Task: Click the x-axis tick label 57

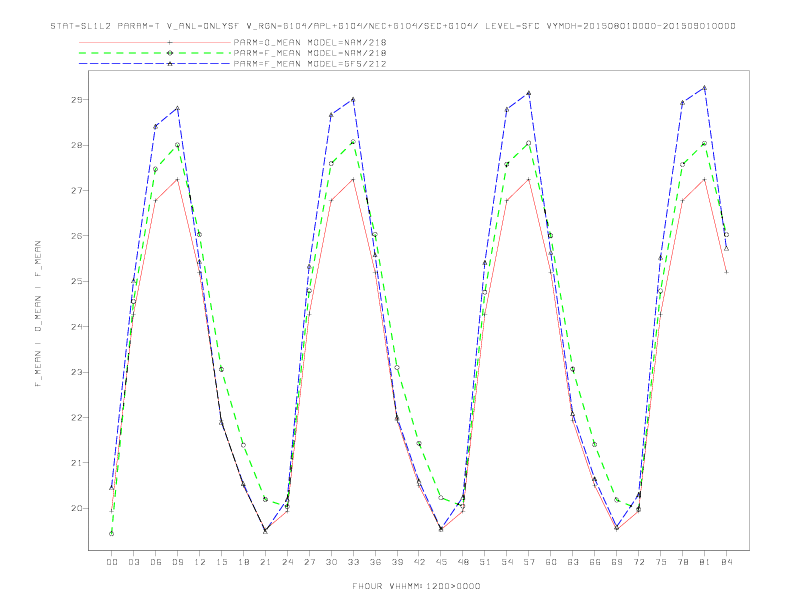Action: (529, 562)
